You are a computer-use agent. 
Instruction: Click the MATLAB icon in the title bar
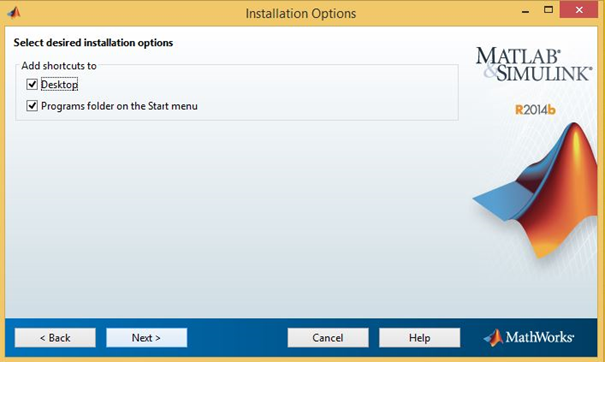tap(14, 13)
